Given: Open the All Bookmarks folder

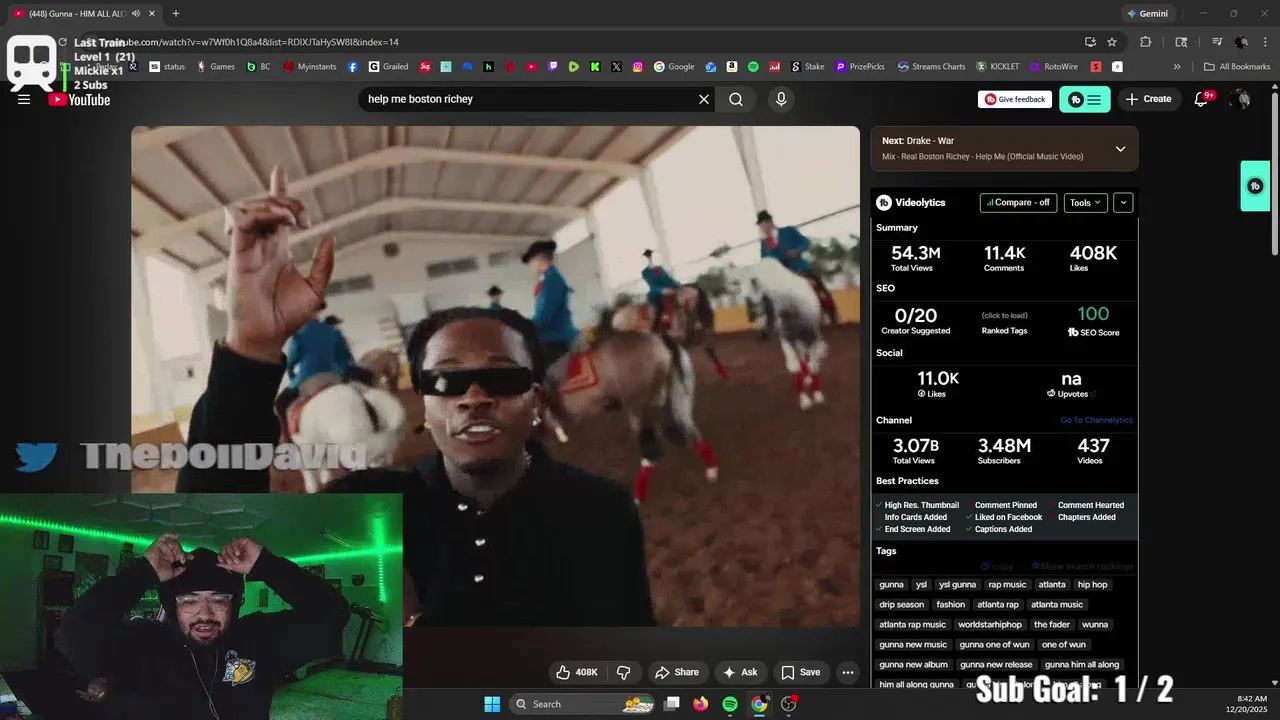Looking at the screenshot, I should pyautogui.click(x=1237, y=67).
